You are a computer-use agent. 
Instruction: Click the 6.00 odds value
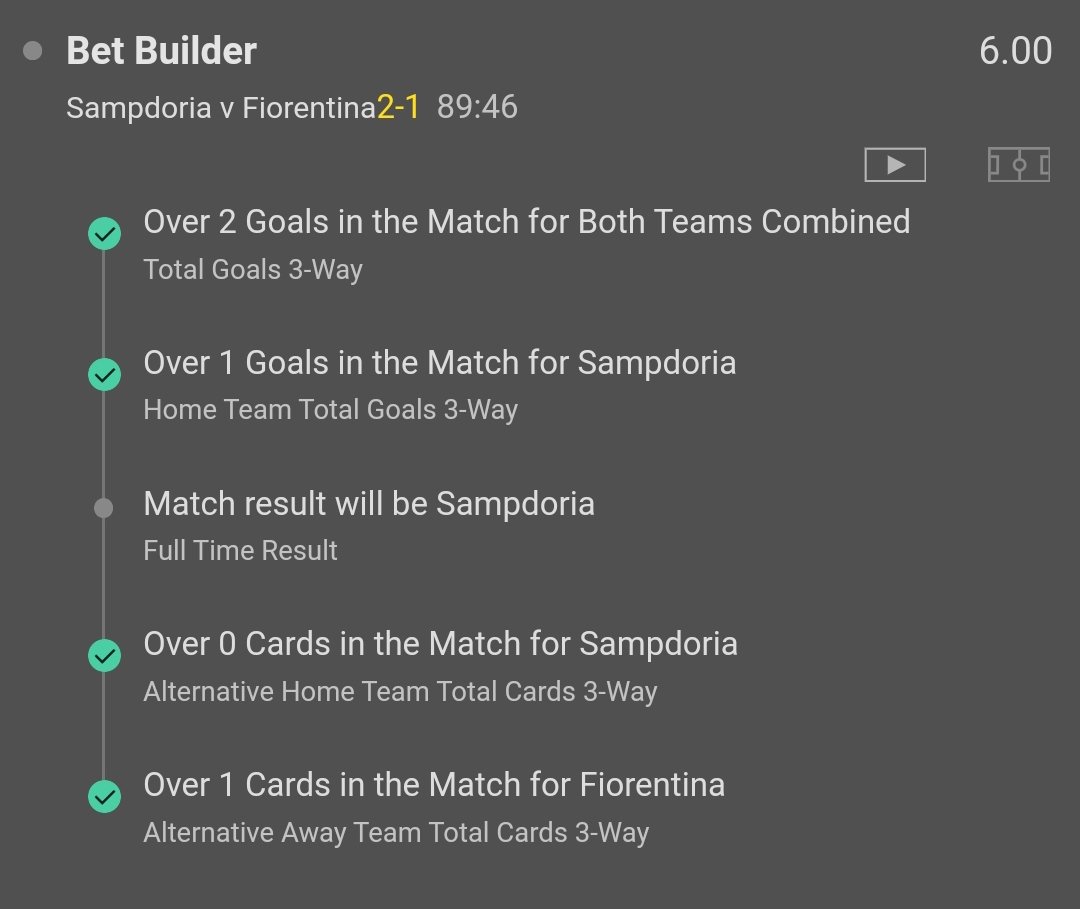(x=1015, y=51)
